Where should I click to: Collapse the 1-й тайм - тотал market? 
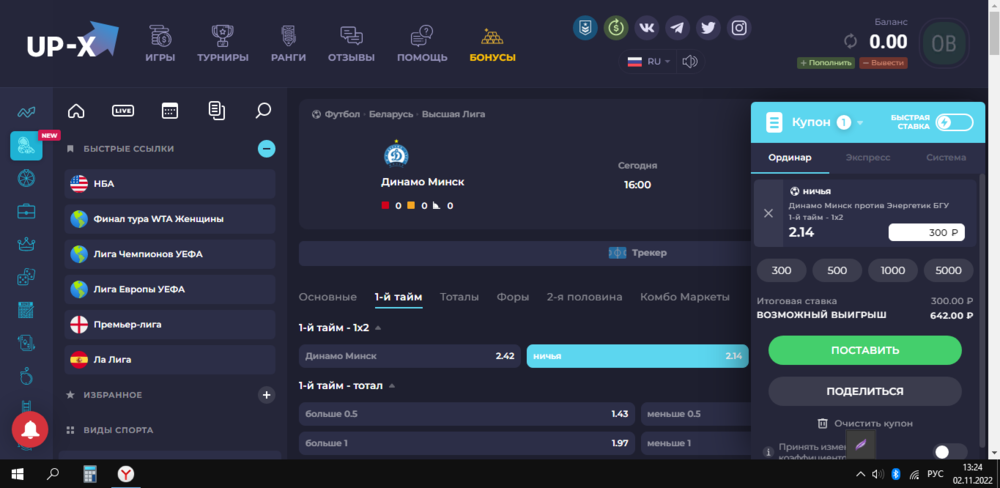pyautogui.click(x=392, y=386)
